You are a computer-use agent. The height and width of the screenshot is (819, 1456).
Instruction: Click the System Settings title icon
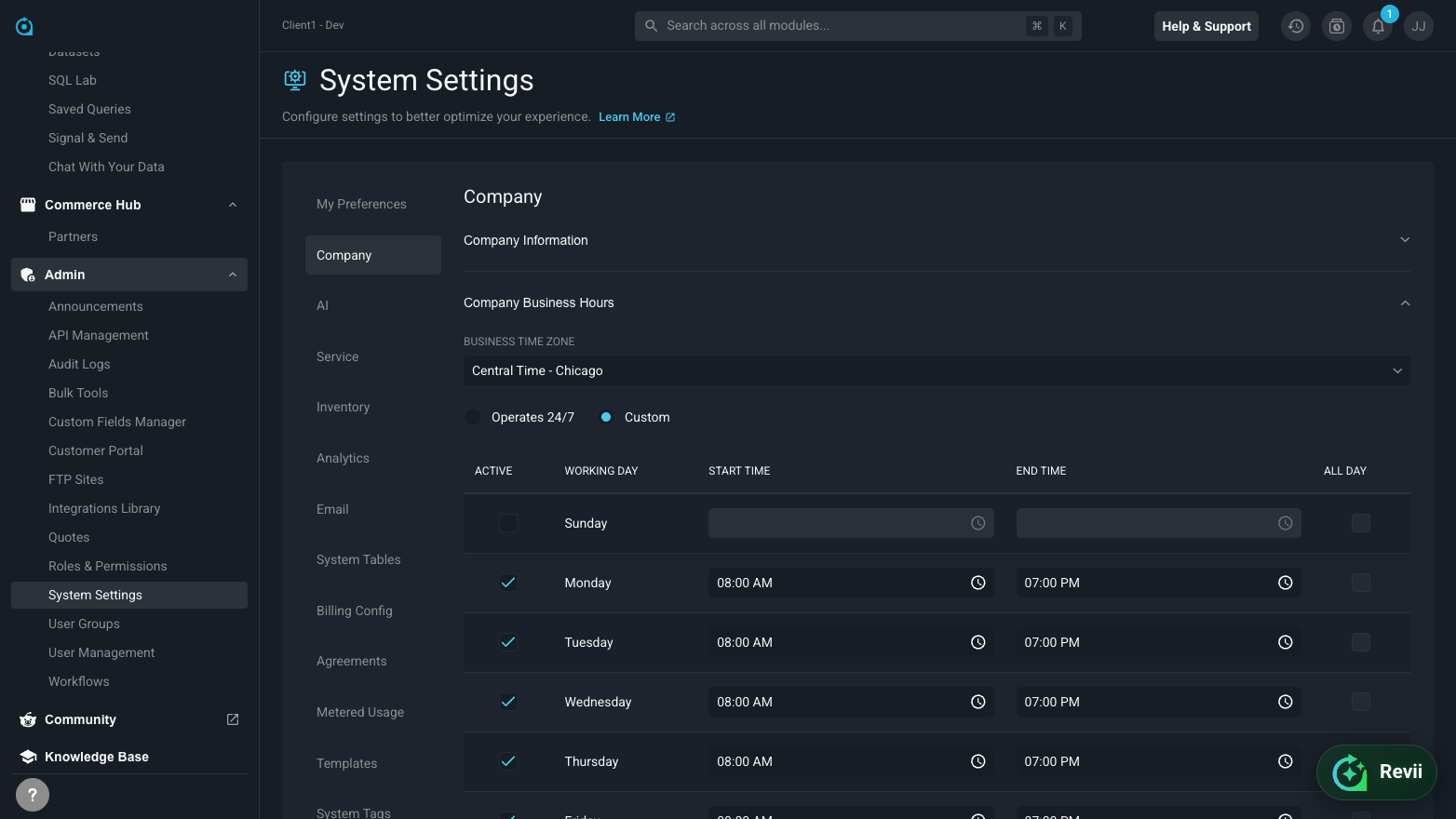pyautogui.click(x=295, y=80)
